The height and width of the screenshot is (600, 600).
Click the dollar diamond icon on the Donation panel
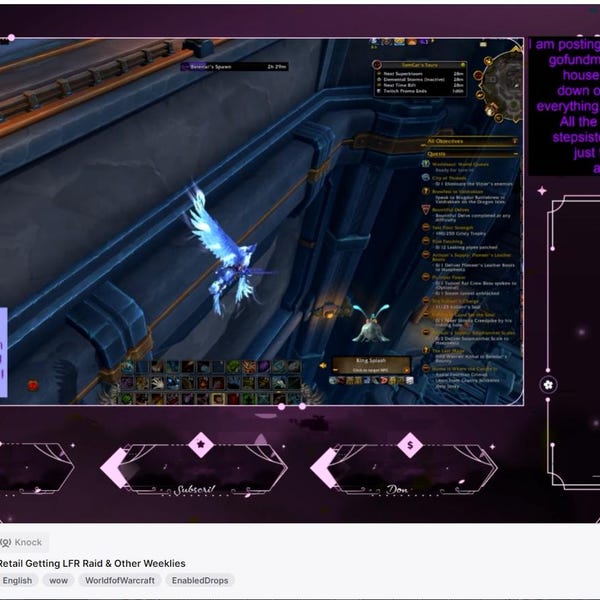(x=410, y=445)
